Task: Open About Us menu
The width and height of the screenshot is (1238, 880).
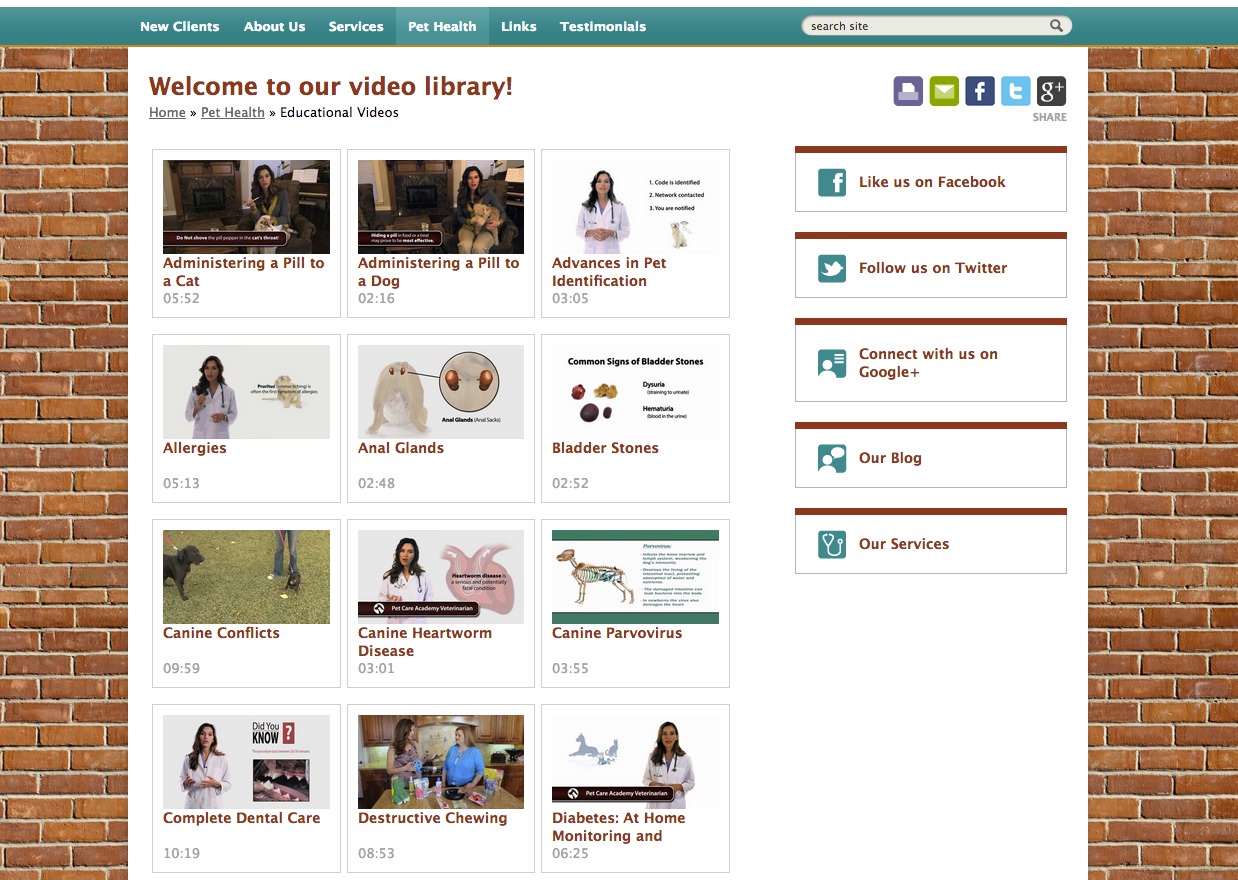Action: pyautogui.click(x=275, y=26)
